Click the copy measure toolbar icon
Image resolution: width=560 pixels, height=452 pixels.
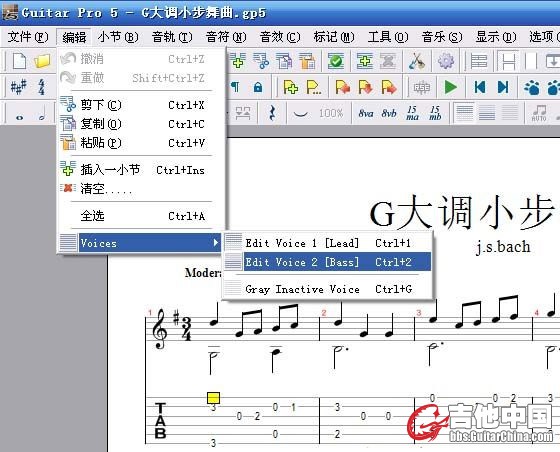click(x=284, y=61)
